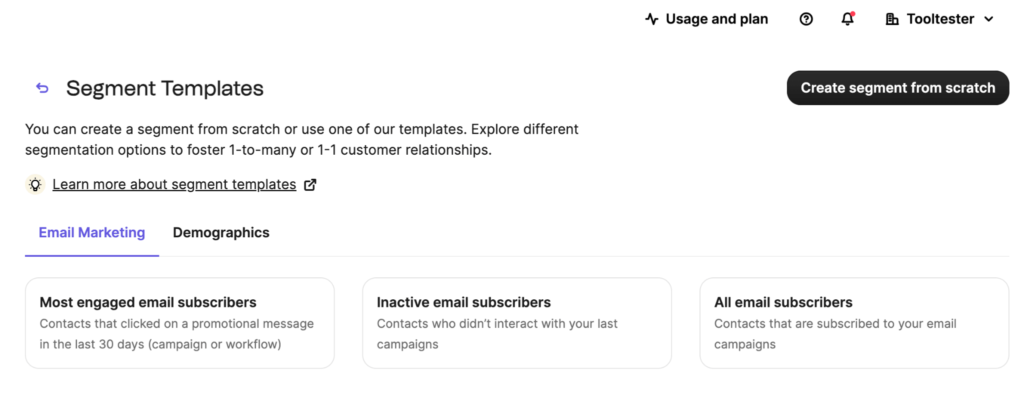The height and width of the screenshot is (405, 1024).
Task: Switch to the Demographics tab
Action: [x=221, y=233]
